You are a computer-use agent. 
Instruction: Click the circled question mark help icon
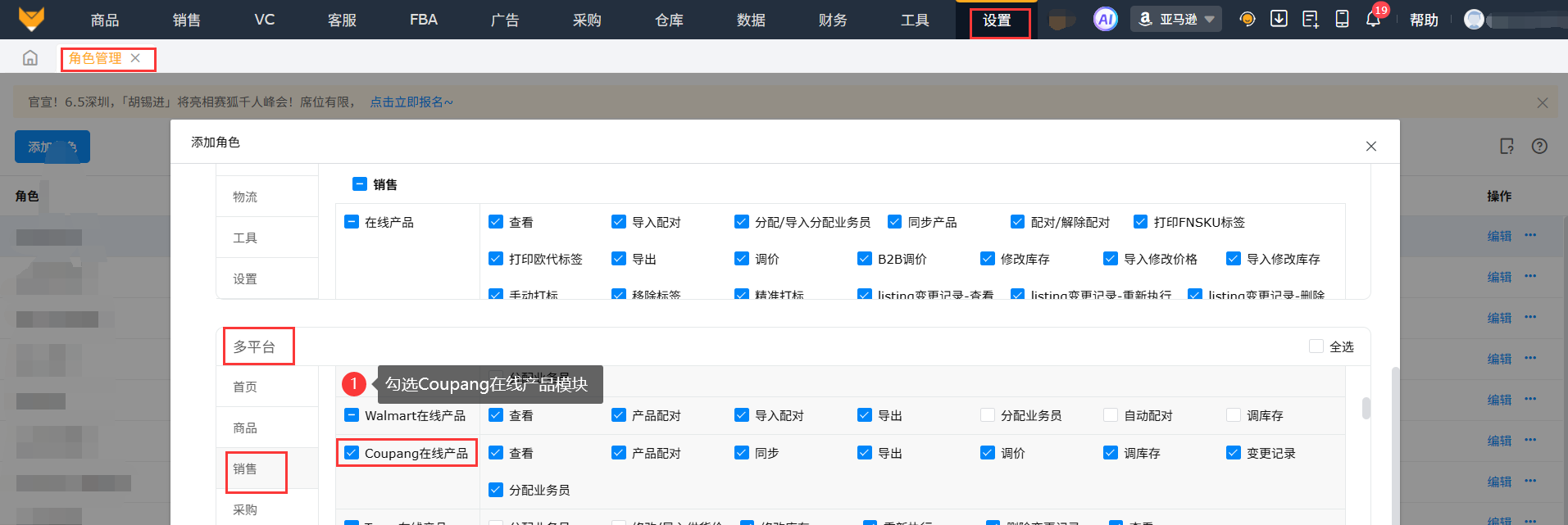1539,146
